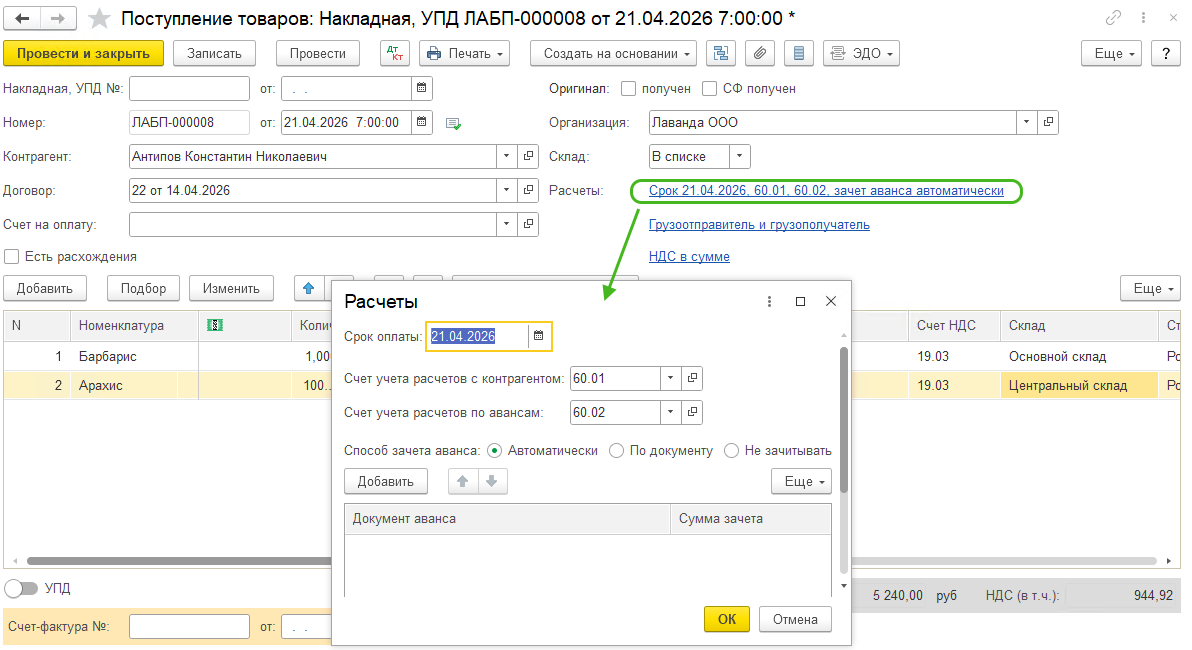The height and width of the screenshot is (650, 1192).
Task: Open calendar in Срок оплаты field
Action: pos(538,336)
